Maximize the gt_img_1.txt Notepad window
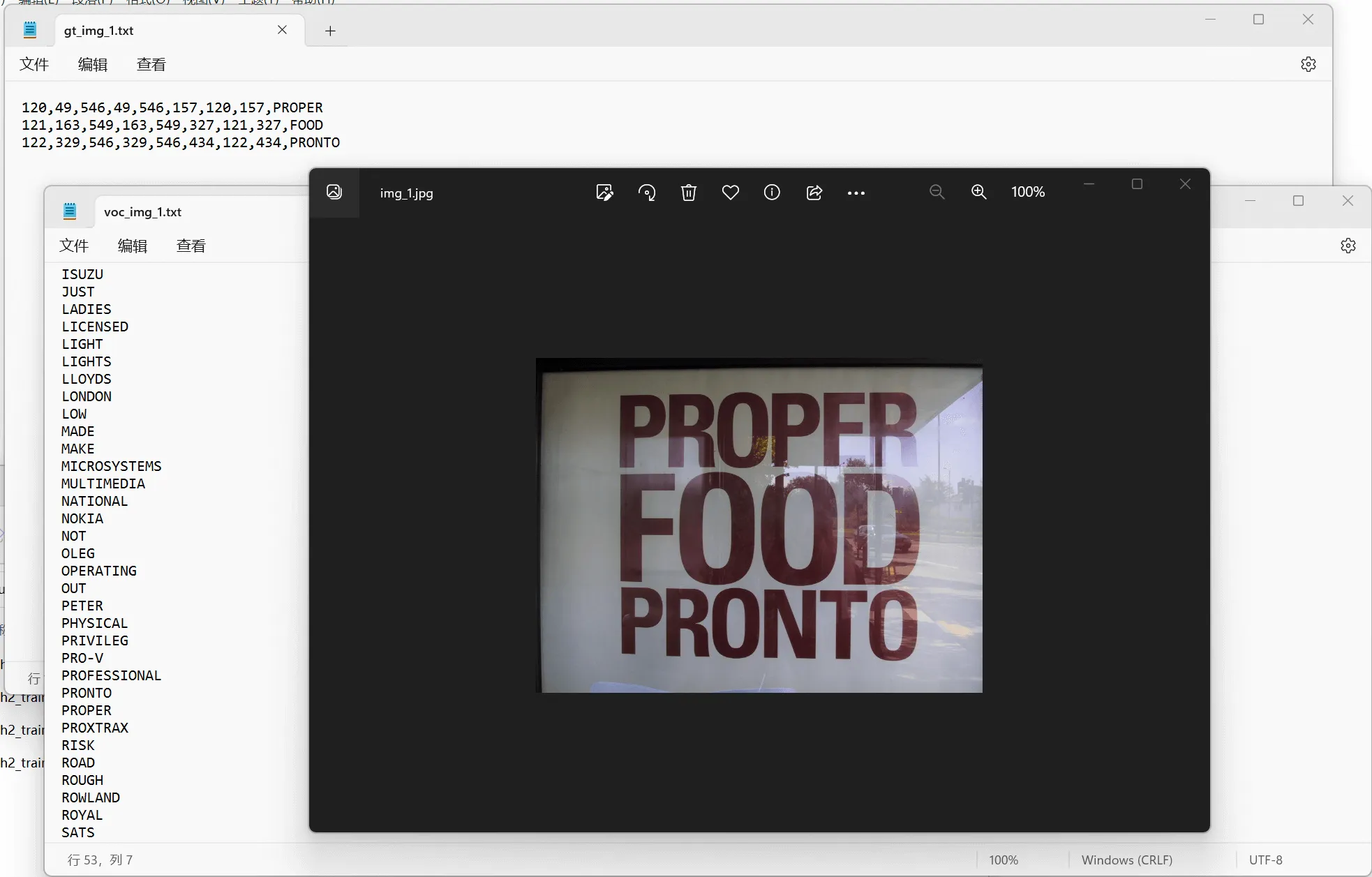This screenshot has width=1372, height=877. tap(1259, 20)
